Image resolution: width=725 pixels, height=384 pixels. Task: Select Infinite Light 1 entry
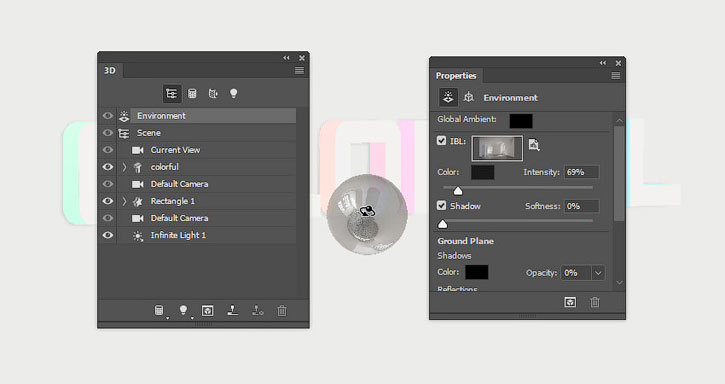point(178,235)
